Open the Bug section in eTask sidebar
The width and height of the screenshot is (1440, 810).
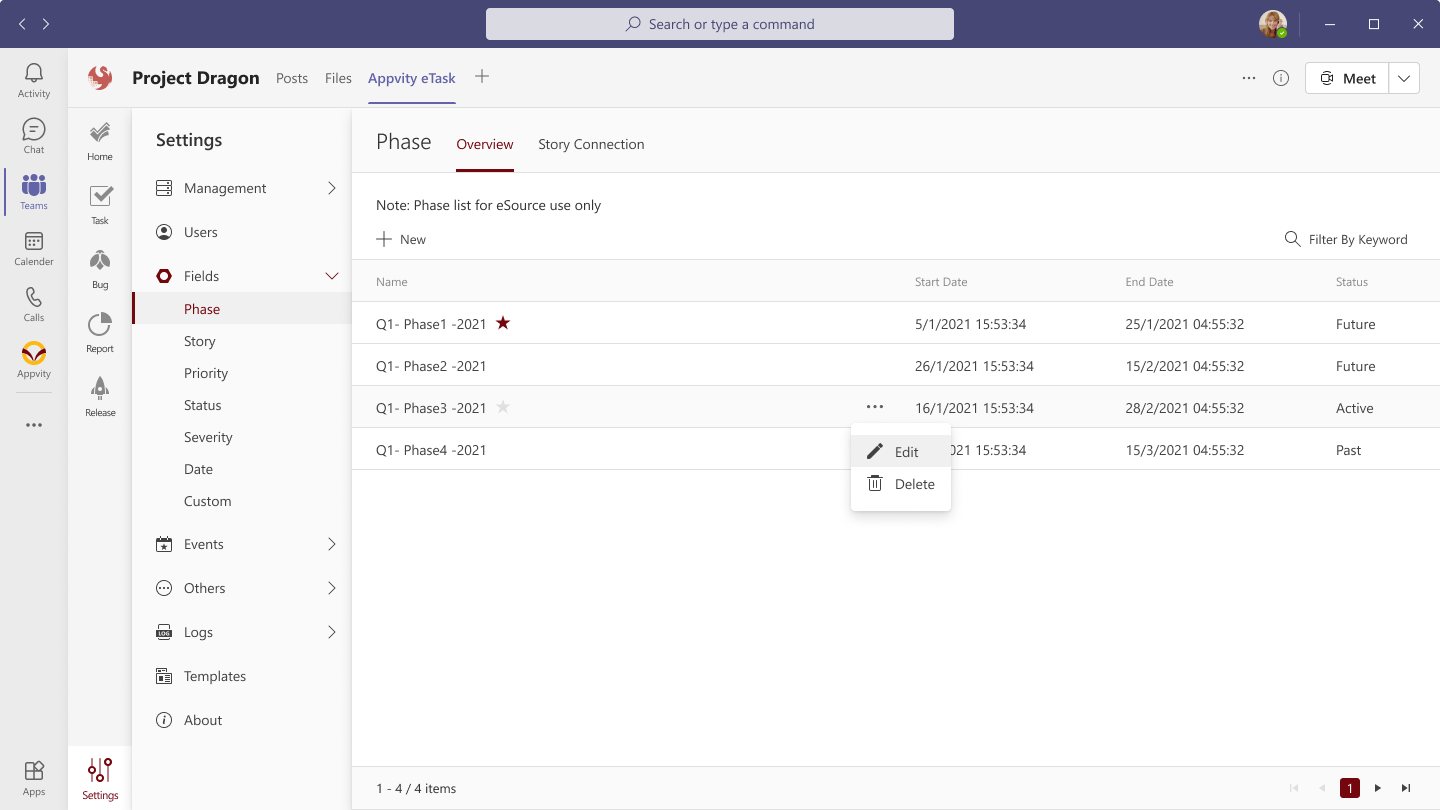click(x=100, y=269)
